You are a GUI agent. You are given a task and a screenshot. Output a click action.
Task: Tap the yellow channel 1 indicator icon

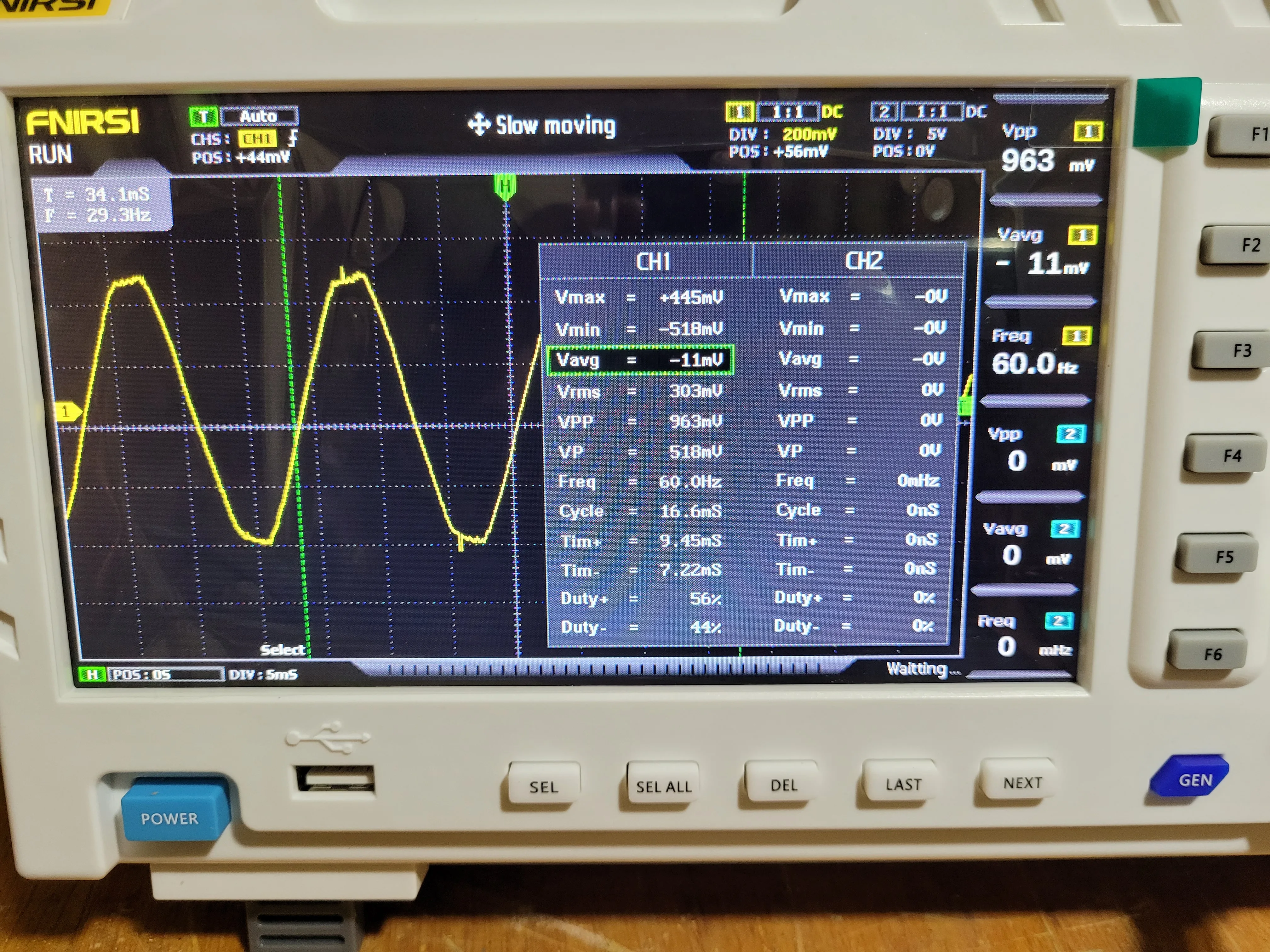point(740,111)
